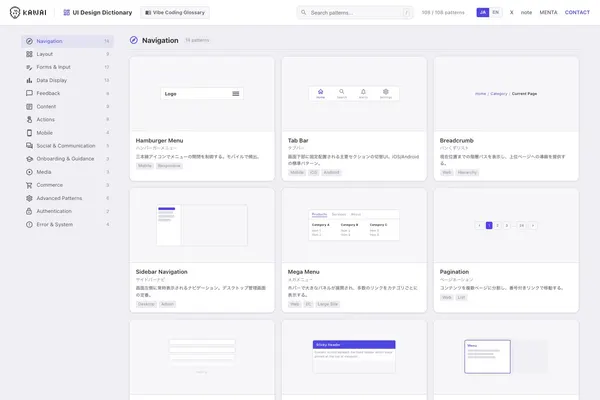This screenshot has width=600, height=400.
Task: Open the Hamburger Menu card title
Action: coord(159,140)
